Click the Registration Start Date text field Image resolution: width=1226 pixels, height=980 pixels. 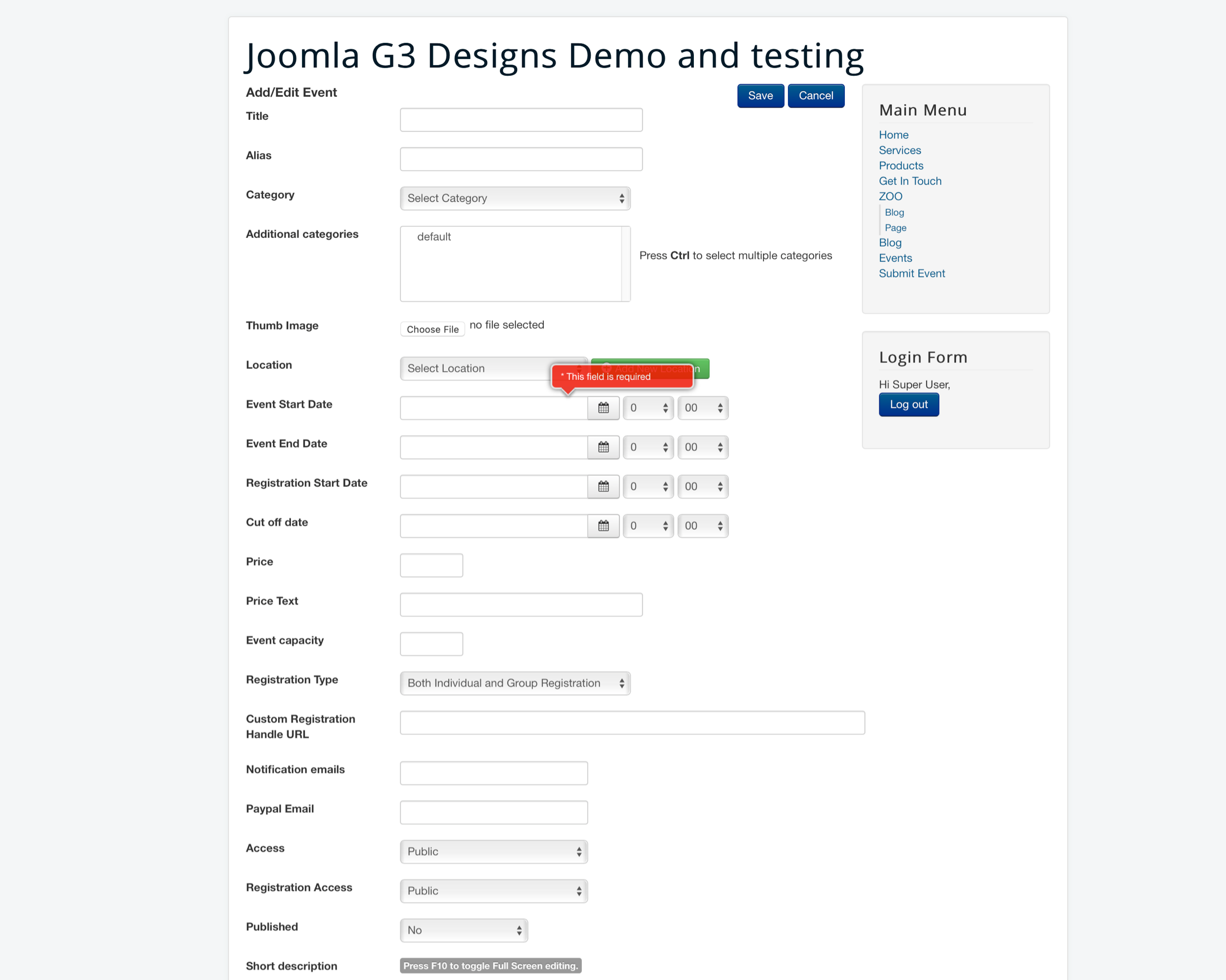[x=494, y=486]
